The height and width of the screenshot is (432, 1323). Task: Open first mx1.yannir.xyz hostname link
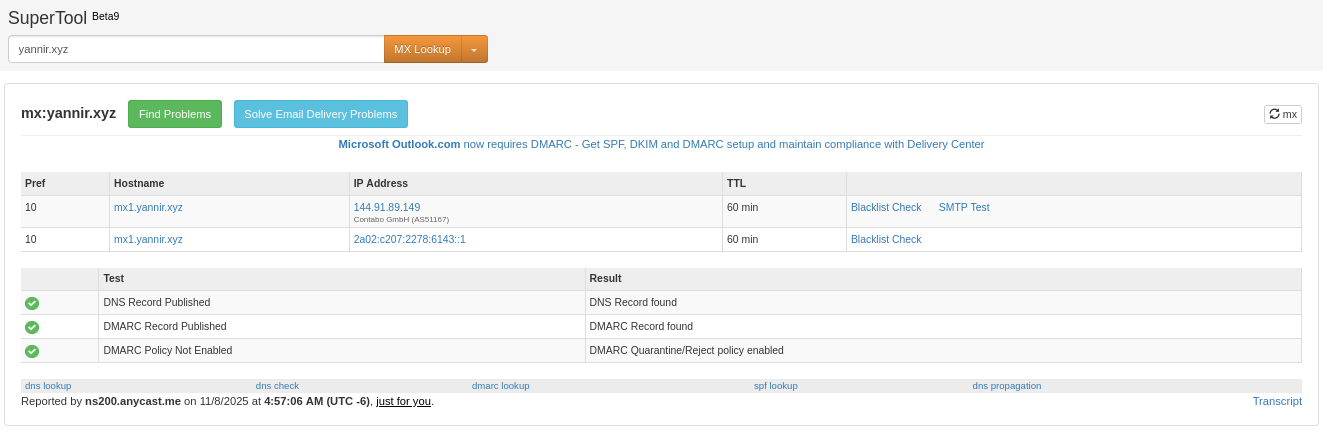tap(148, 207)
